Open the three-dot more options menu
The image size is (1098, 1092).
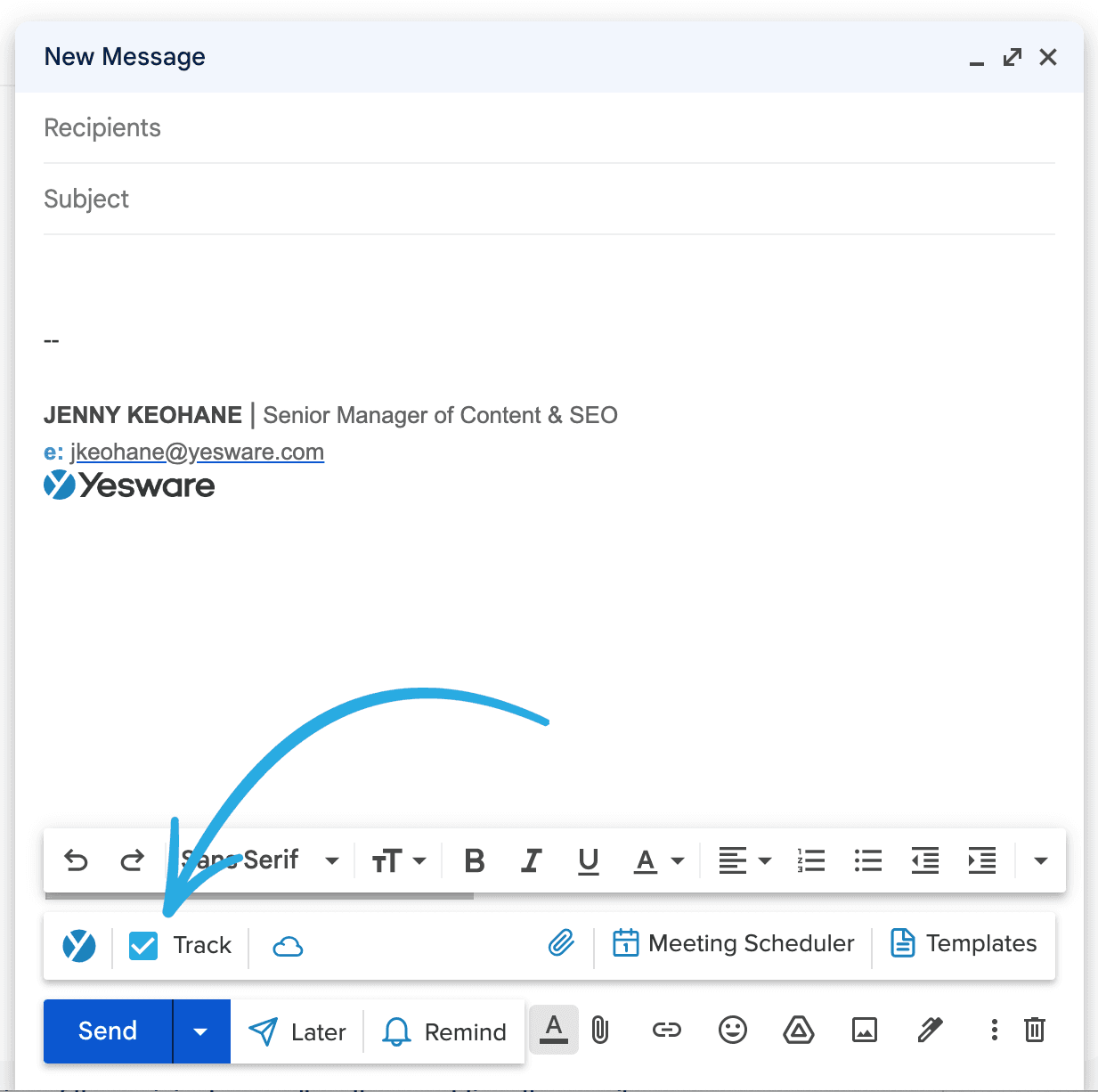[993, 1031]
